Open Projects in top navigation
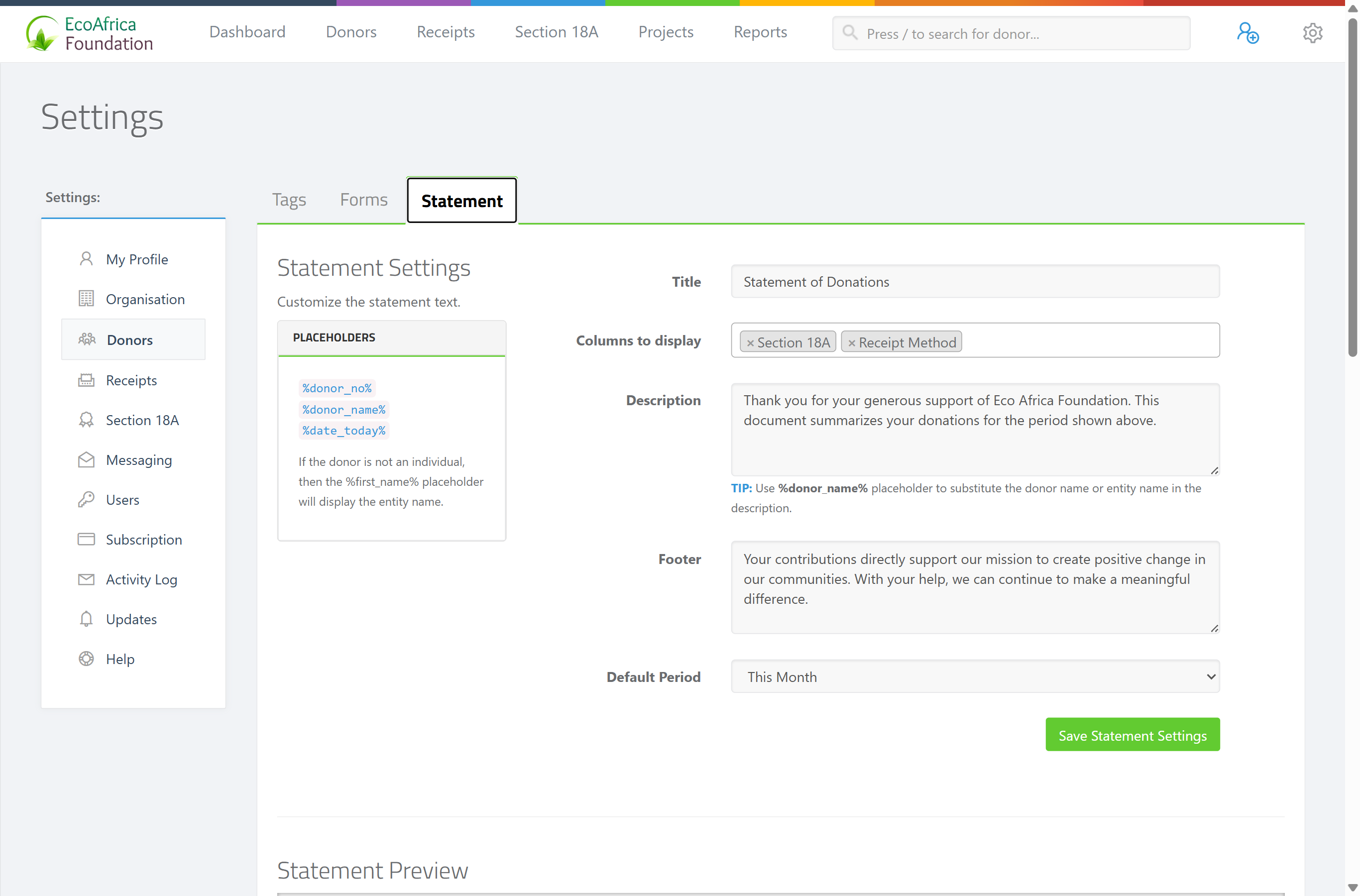This screenshot has height=896, width=1360. (666, 32)
